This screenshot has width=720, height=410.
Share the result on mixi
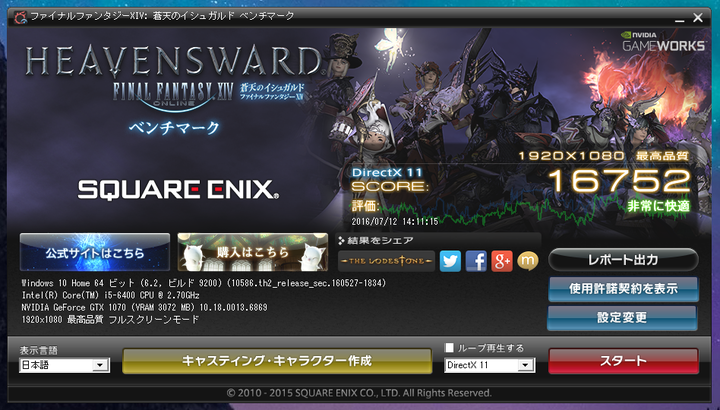click(x=528, y=261)
